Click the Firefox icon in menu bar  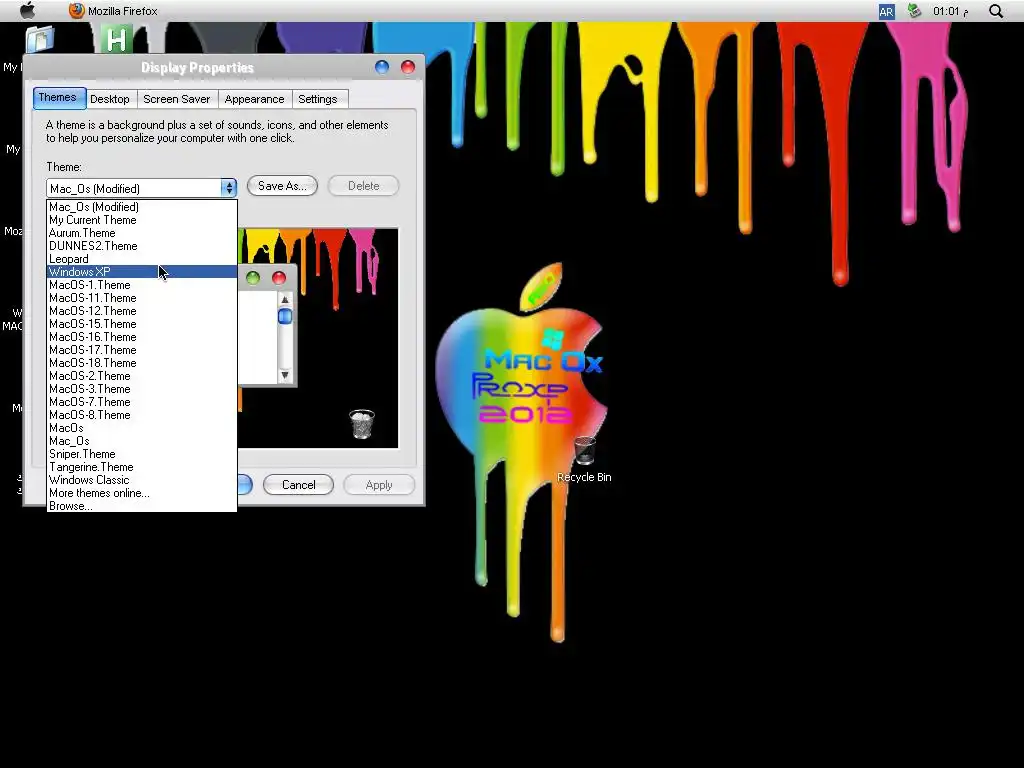click(x=76, y=10)
